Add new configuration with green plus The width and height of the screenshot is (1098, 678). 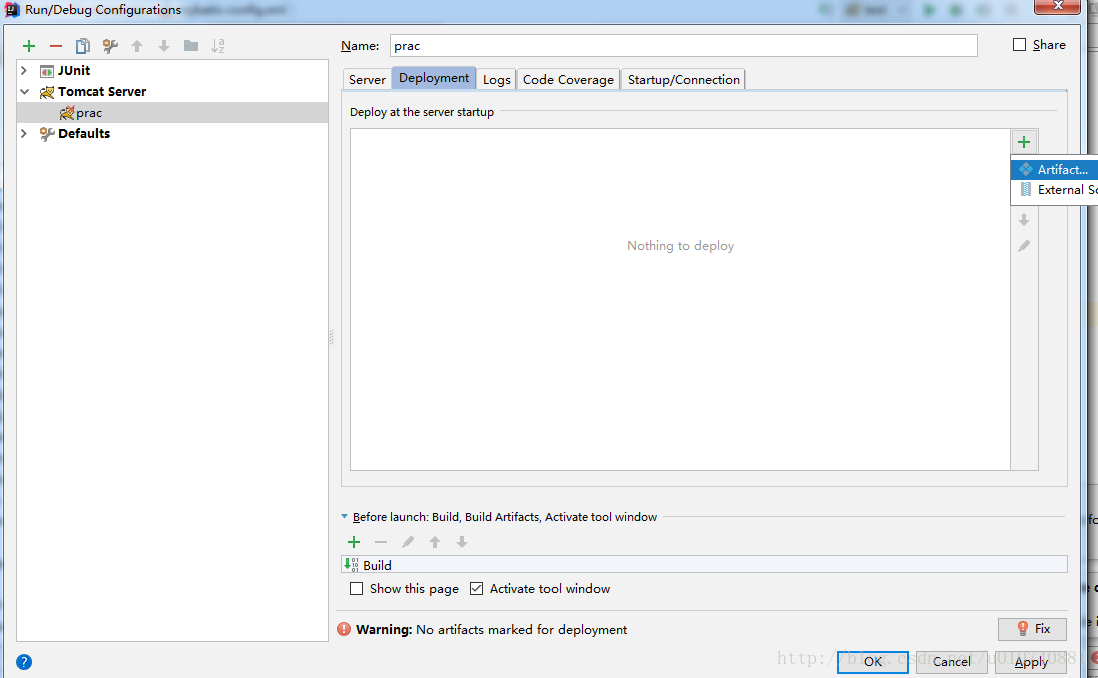[29, 46]
